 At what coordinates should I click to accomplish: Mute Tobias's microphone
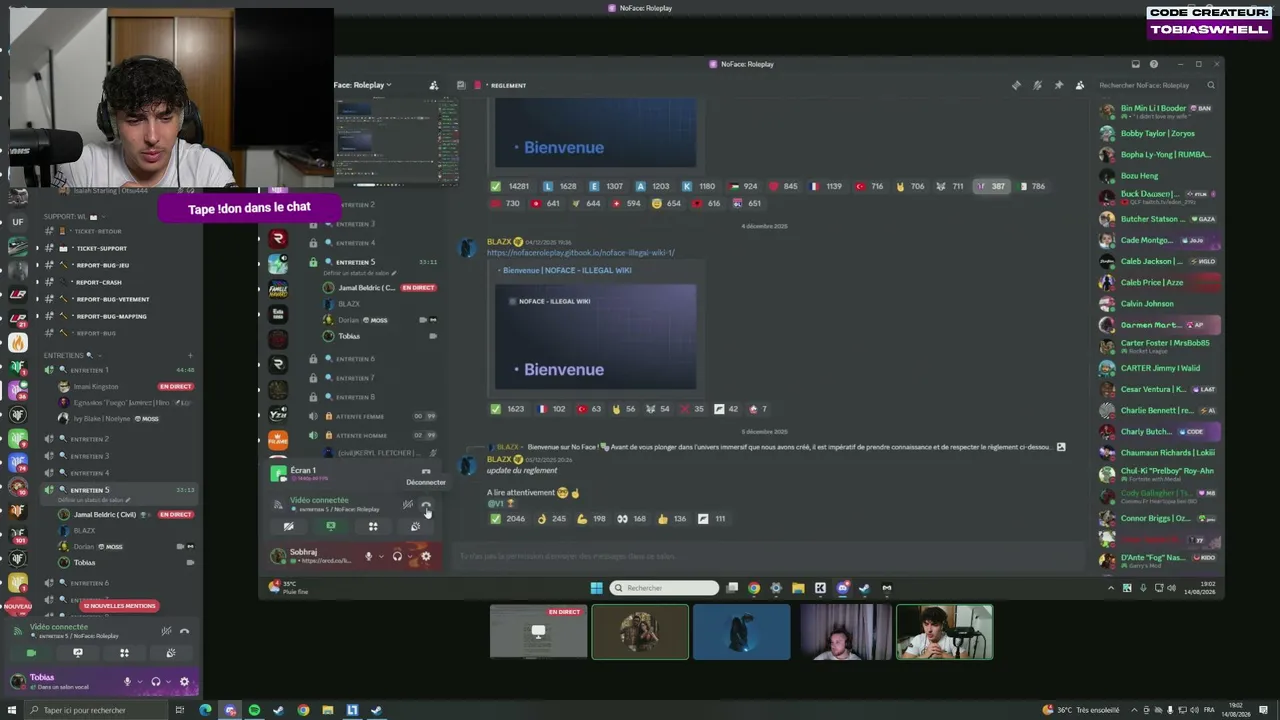(126, 682)
